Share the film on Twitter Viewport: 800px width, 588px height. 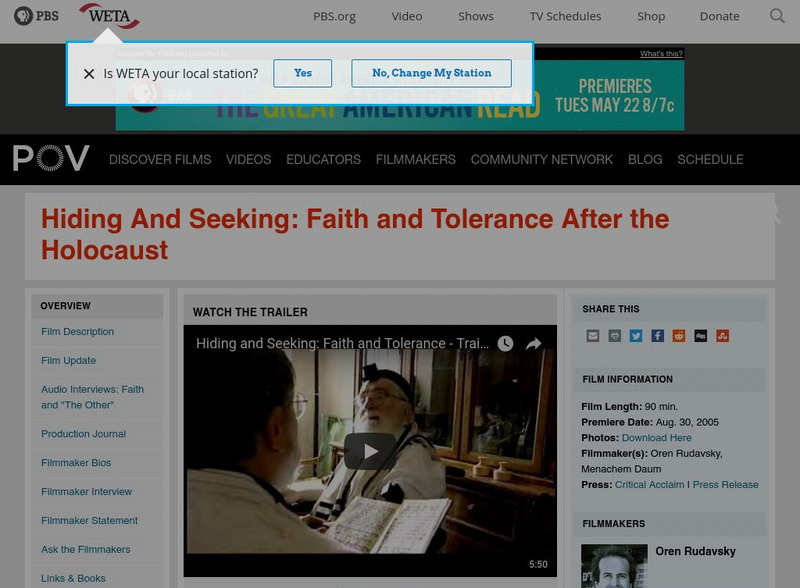coord(637,336)
